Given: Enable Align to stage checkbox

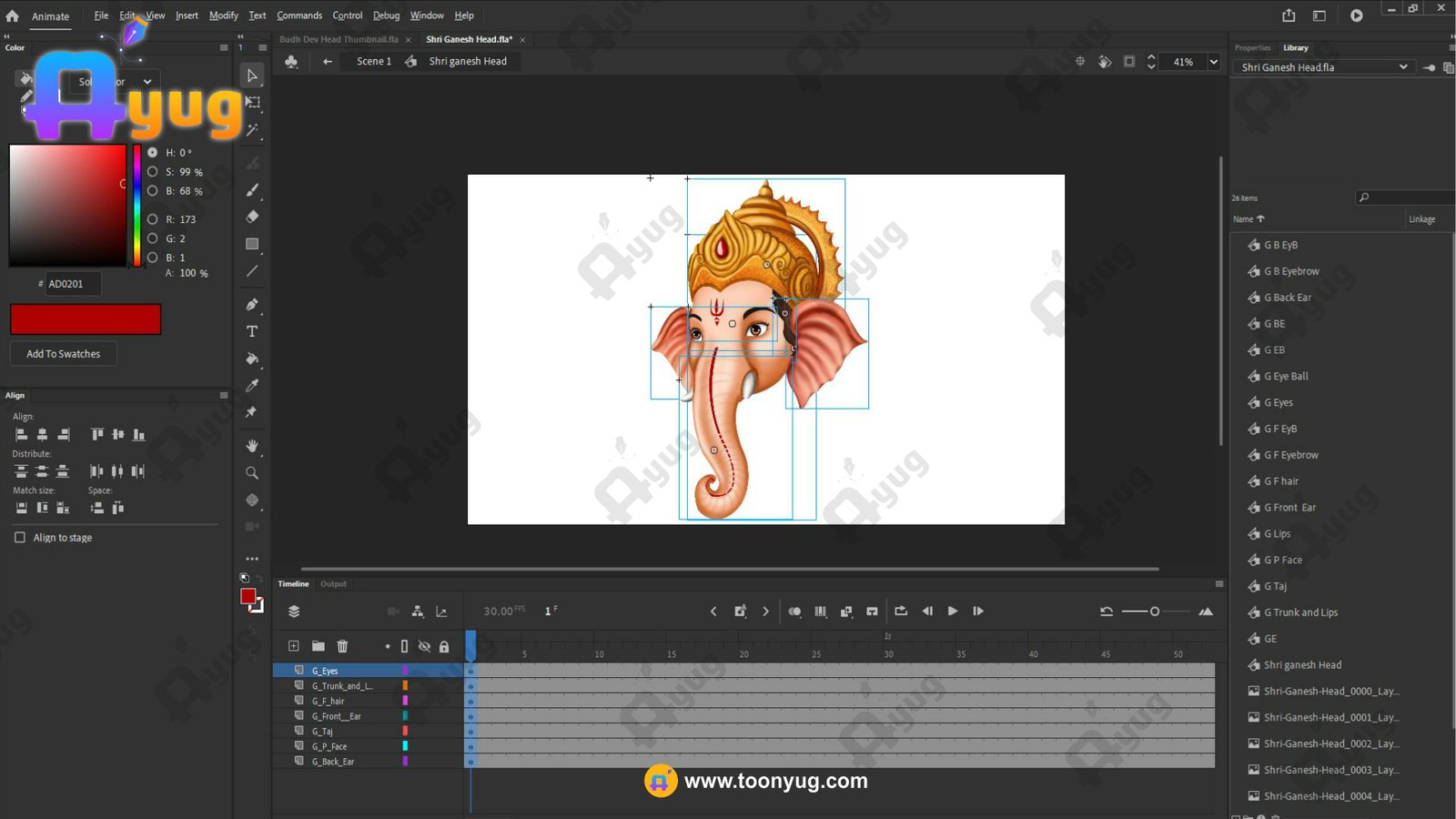Looking at the screenshot, I should click(x=20, y=538).
